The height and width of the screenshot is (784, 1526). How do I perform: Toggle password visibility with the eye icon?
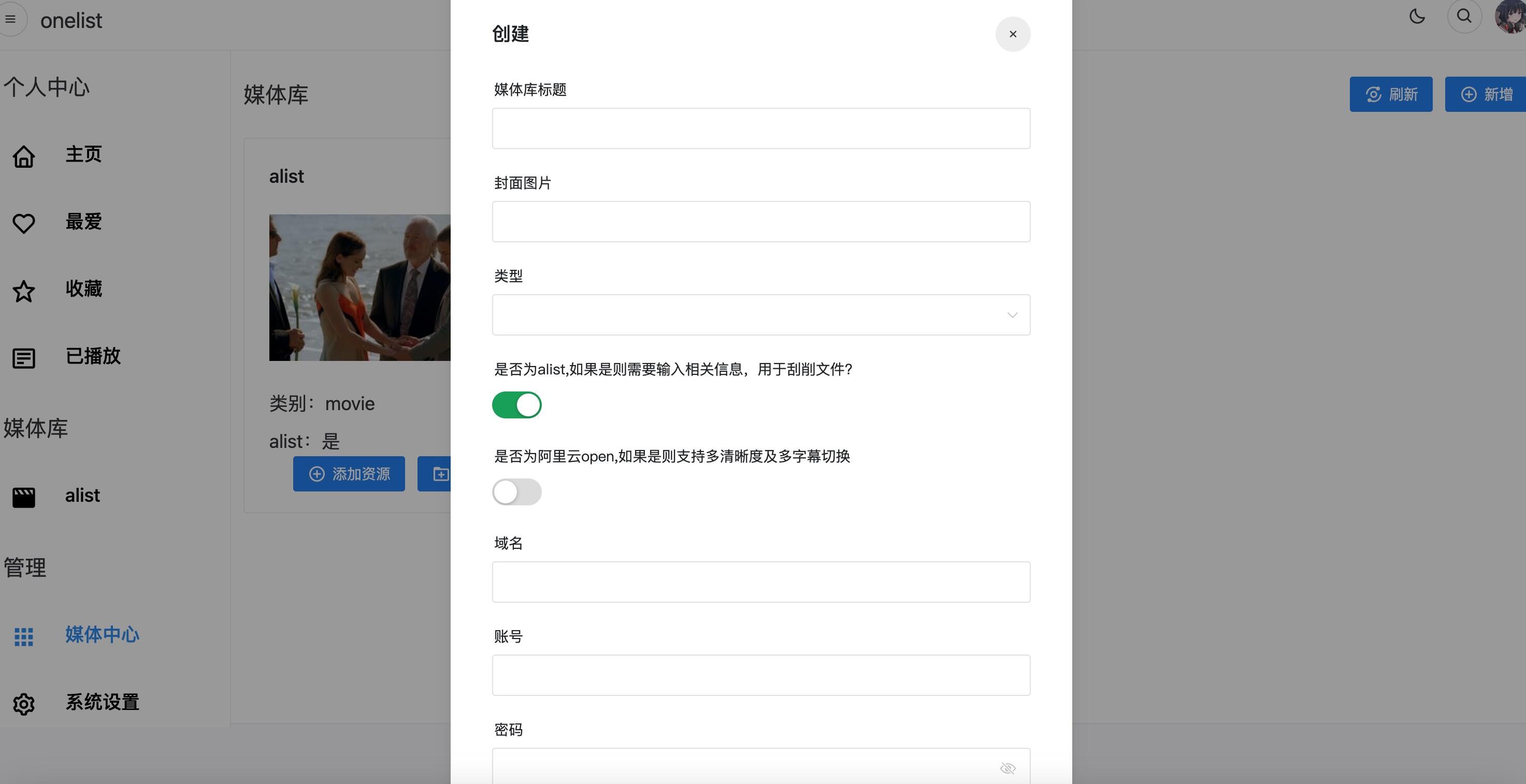click(x=1008, y=768)
